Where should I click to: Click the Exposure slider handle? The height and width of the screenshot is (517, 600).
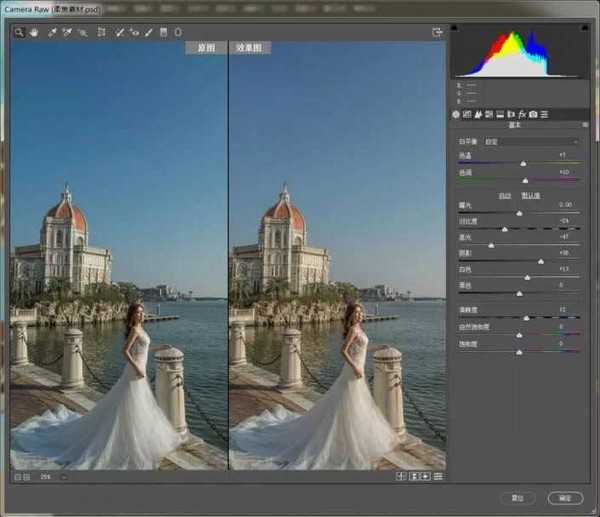coord(520,211)
